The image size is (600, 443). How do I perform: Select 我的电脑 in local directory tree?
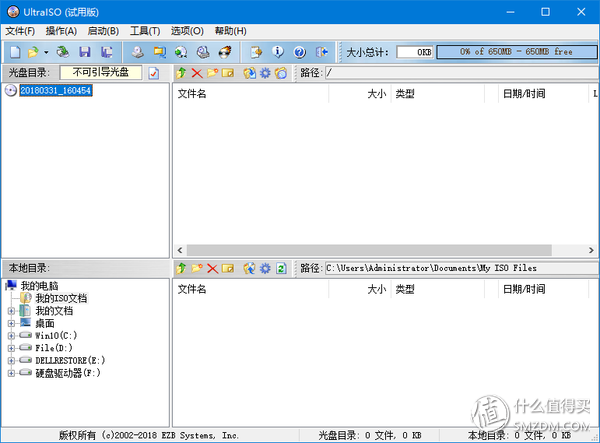(x=39, y=286)
